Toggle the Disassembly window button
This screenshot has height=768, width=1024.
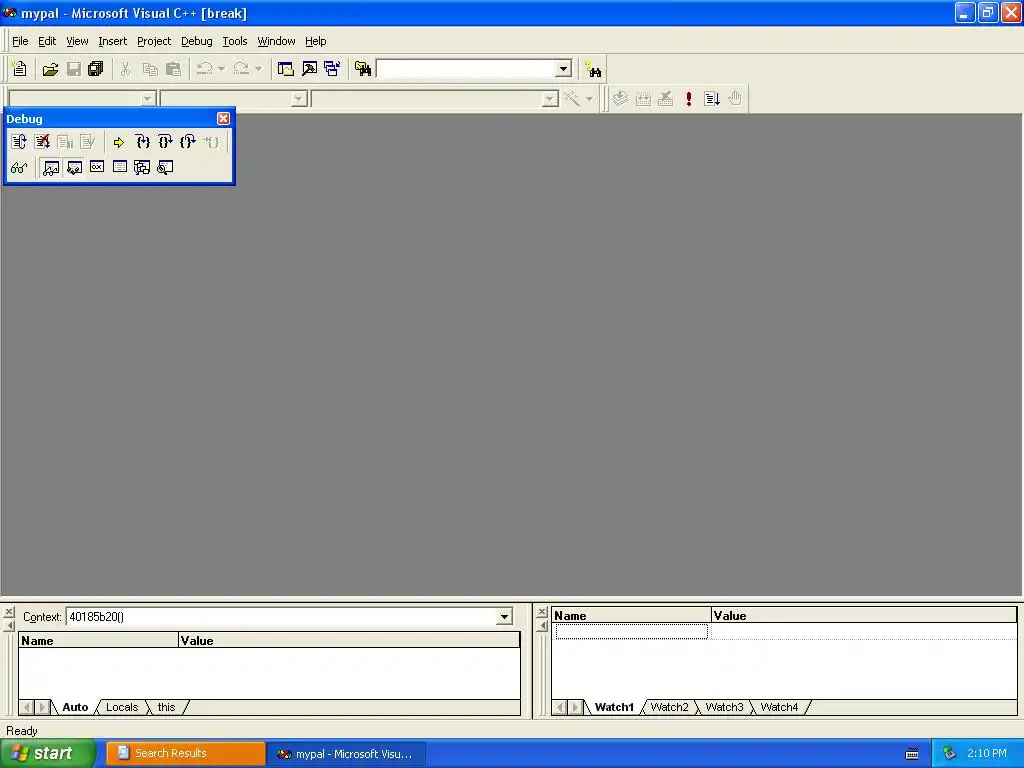point(165,168)
